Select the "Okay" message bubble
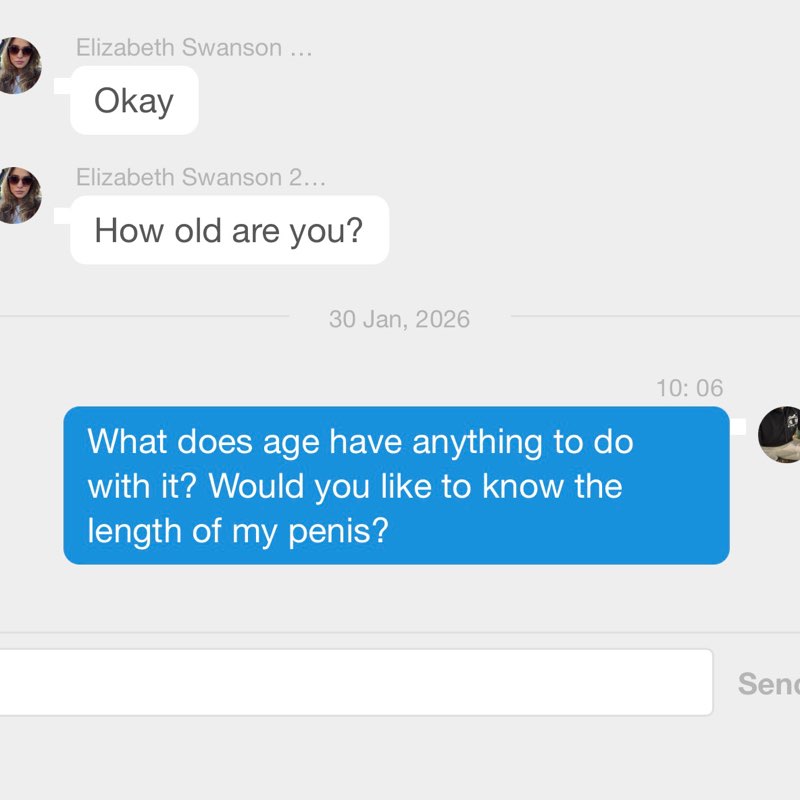Screen dimensions: 800x800 134,101
